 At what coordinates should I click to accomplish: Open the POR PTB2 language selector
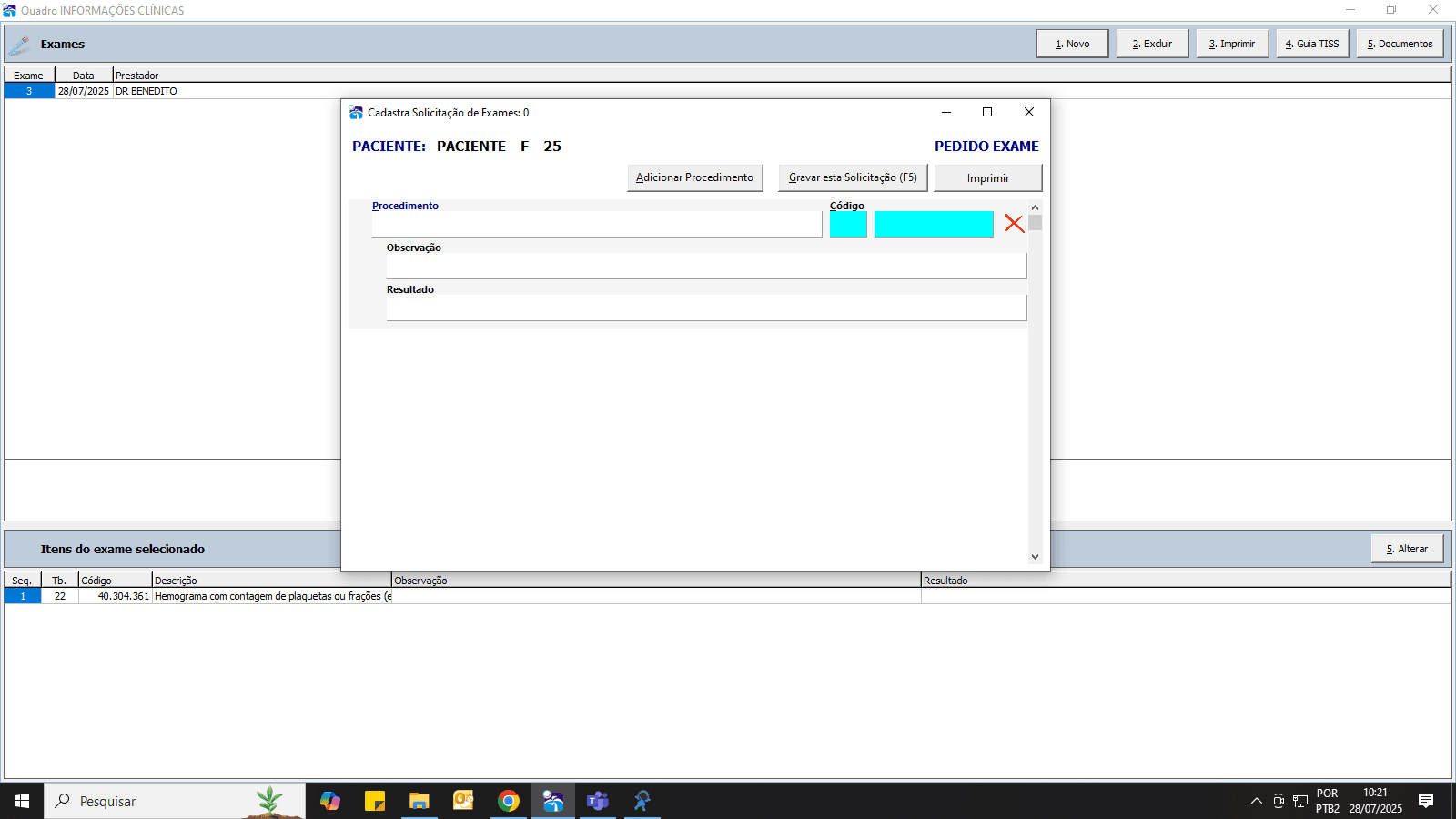1327,801
